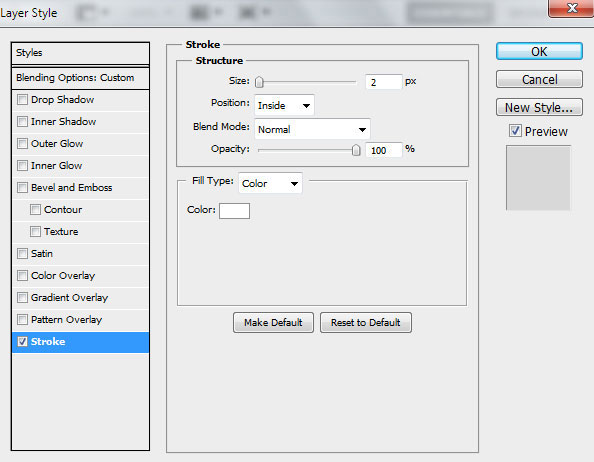Enable the Inner Shadow checkbox
594x462 pixels.
tap(22, 122)
